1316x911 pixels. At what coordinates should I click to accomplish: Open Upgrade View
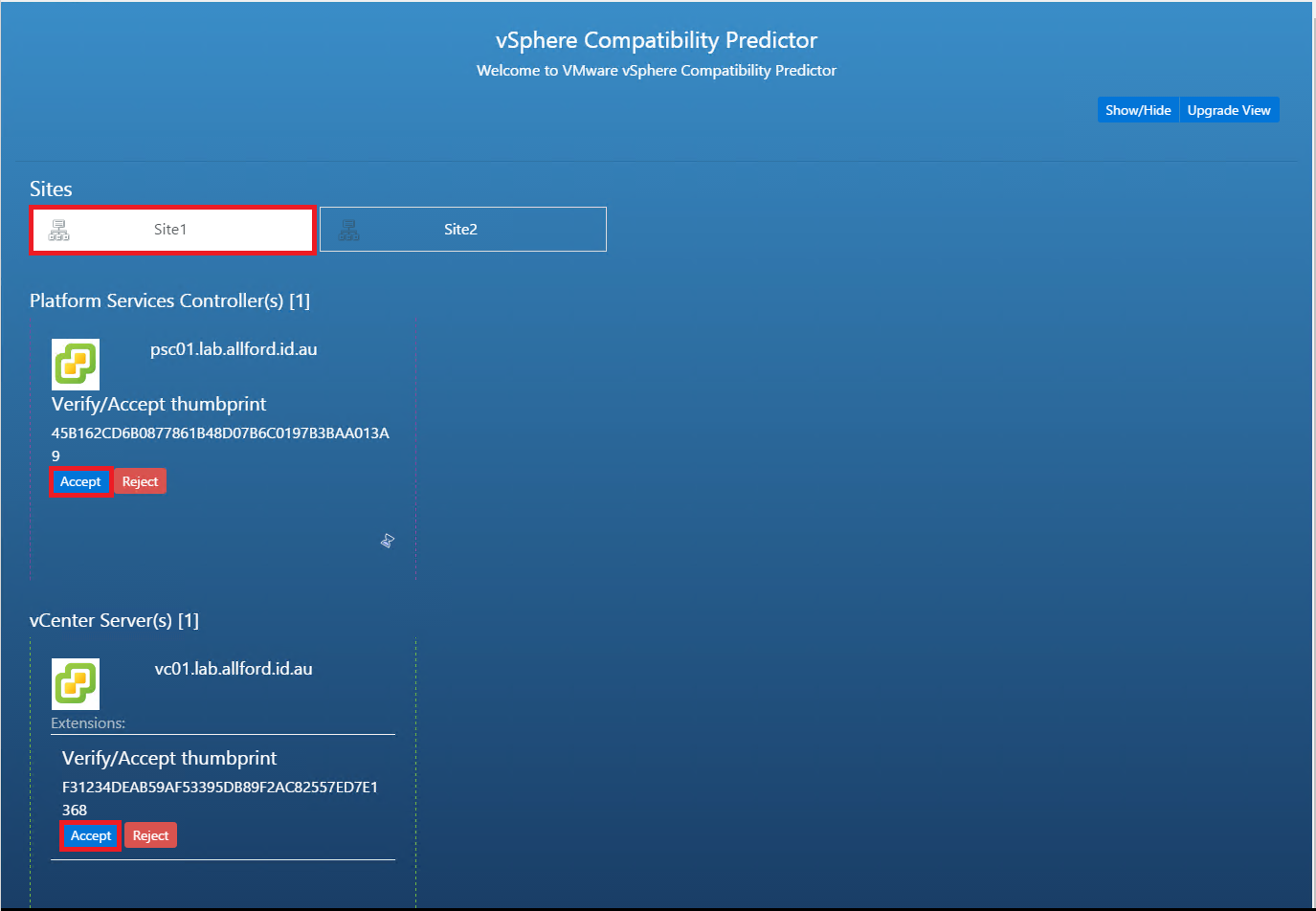pos(1229,110)
